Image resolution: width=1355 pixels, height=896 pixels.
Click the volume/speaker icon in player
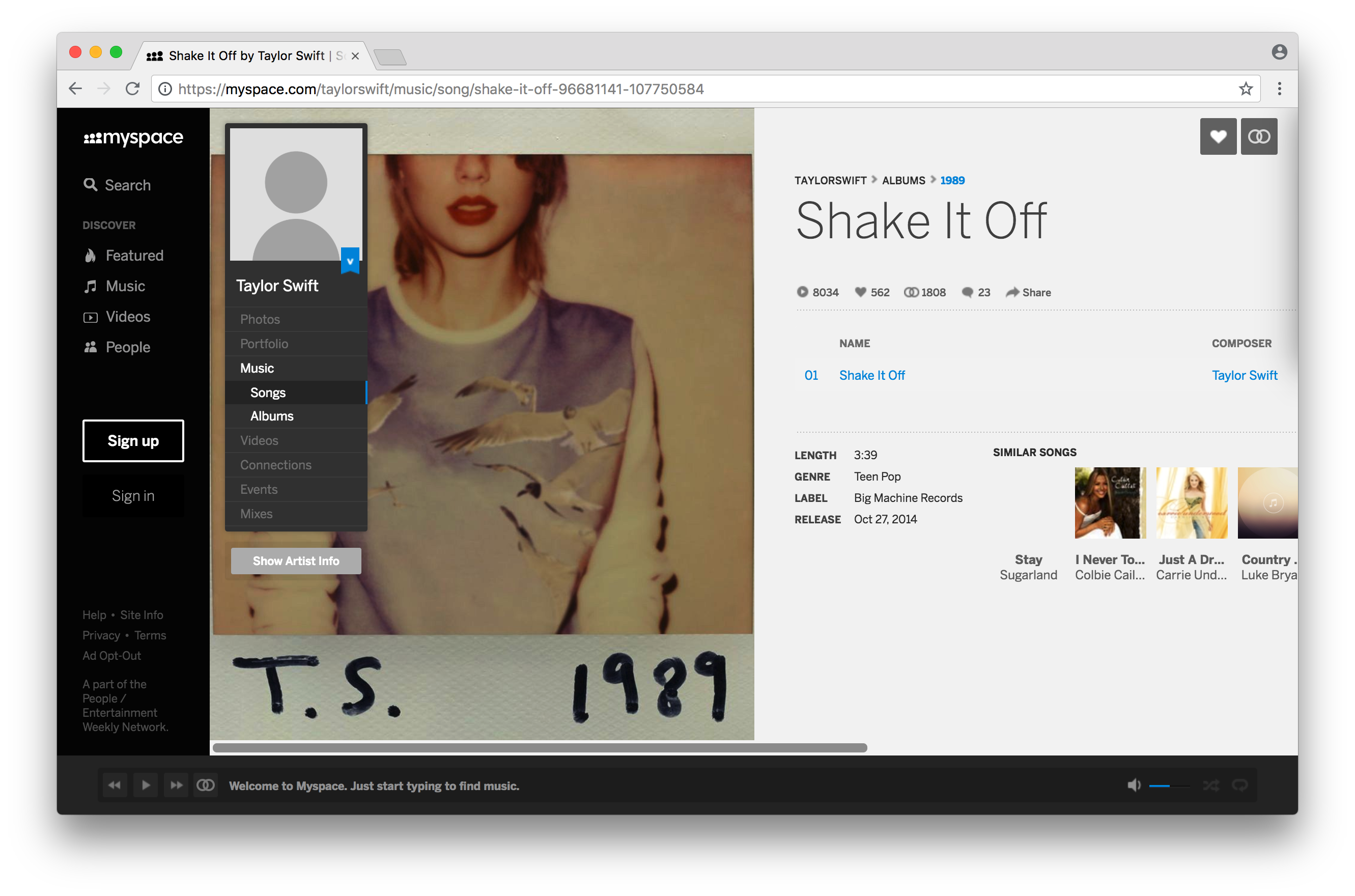pos(1134,786)
